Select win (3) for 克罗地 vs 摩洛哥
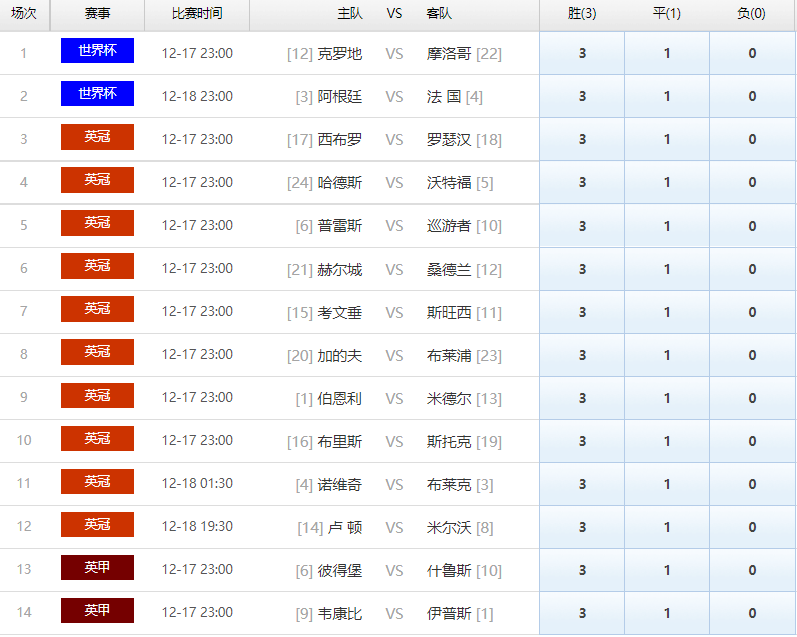 [582, 53]
